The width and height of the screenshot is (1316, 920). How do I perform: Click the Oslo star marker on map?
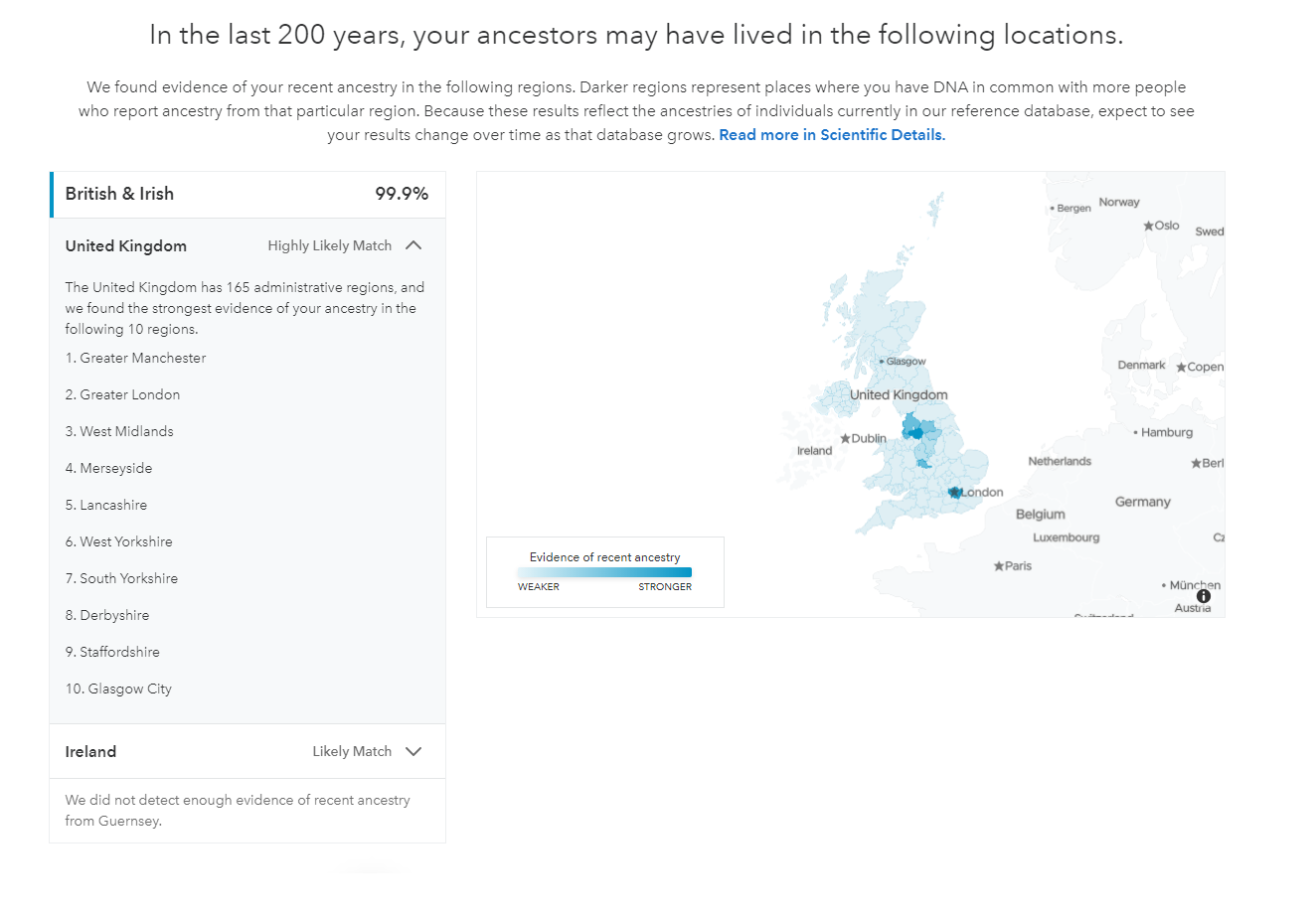pos(1148,227)
